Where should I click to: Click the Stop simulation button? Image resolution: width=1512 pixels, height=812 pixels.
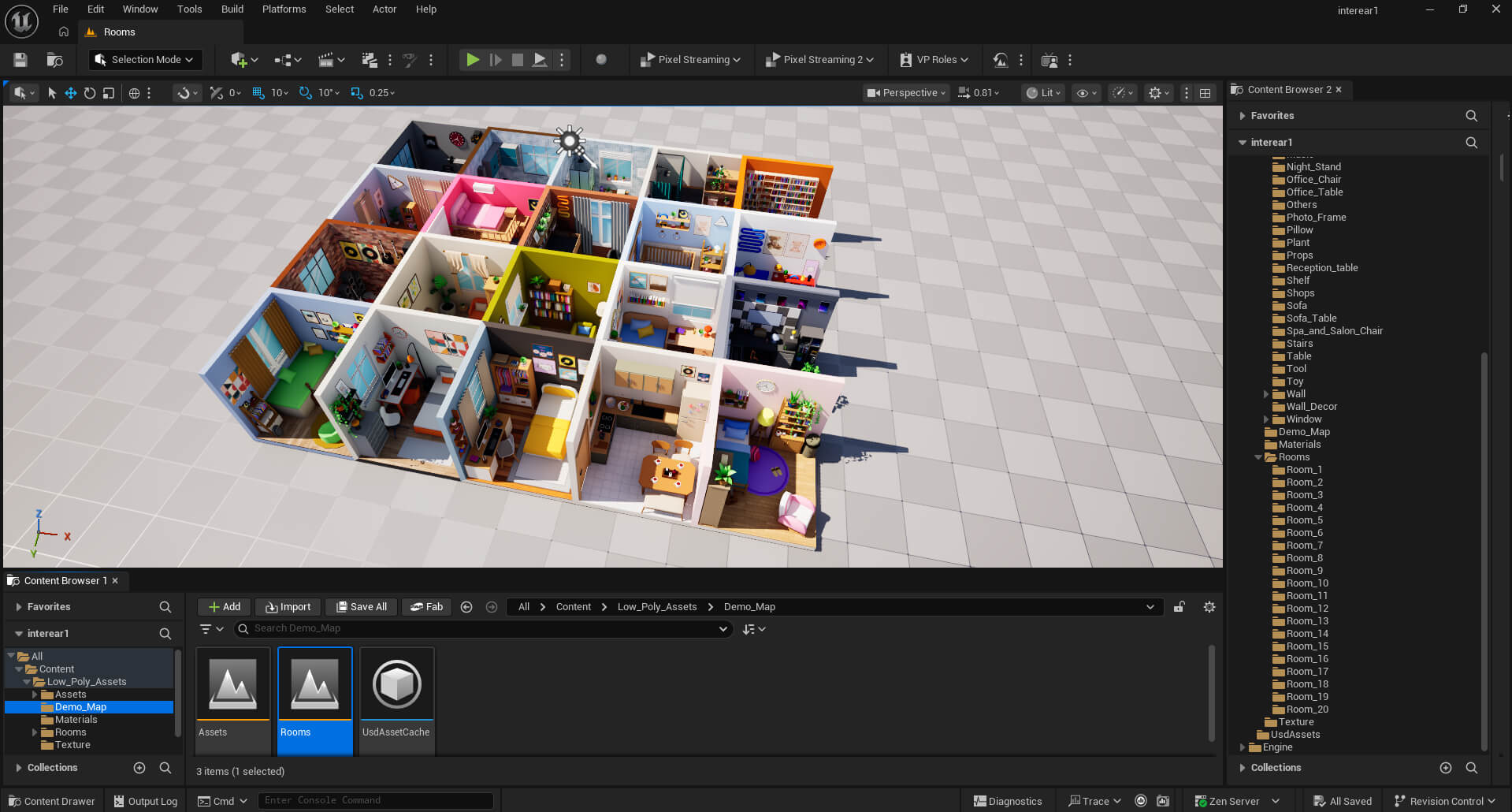tap(518, 60)
